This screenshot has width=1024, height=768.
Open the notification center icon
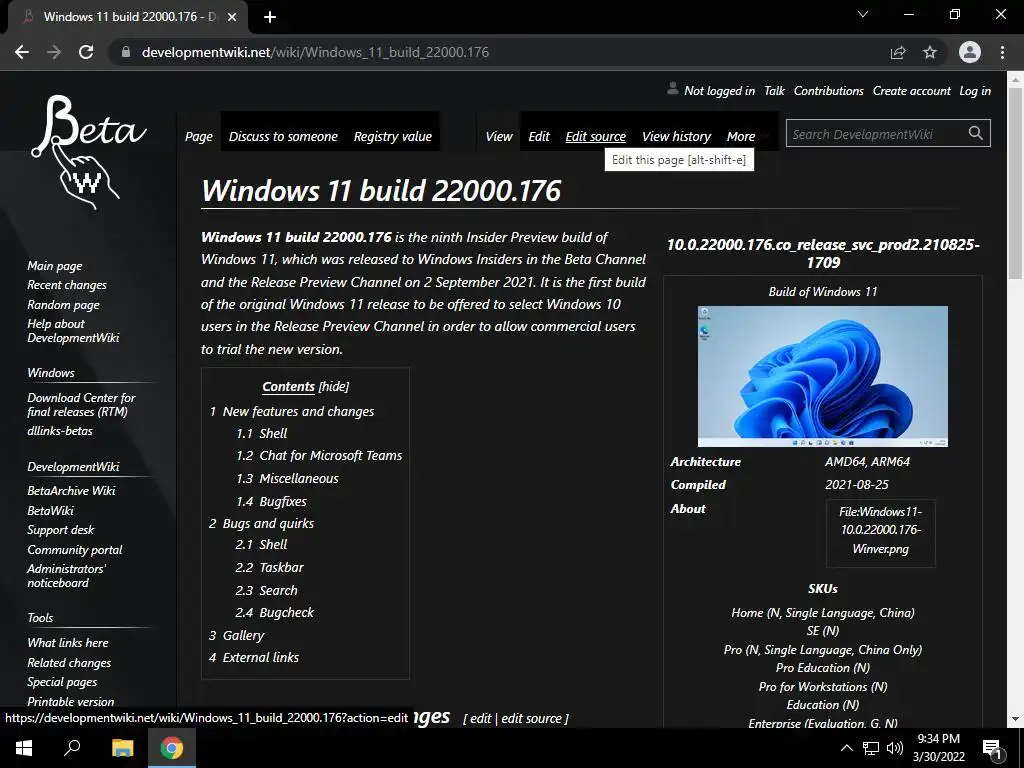pos(993,748)
